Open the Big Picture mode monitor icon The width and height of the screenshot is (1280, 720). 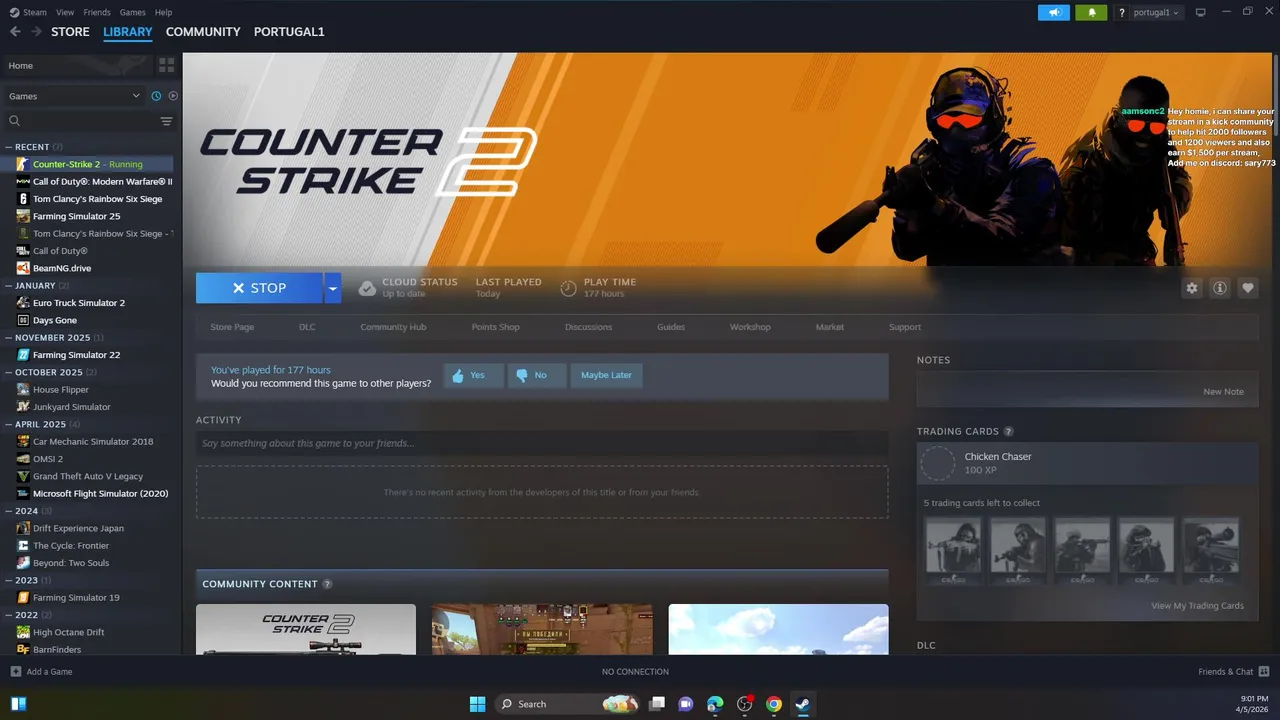click(1200, 12)
